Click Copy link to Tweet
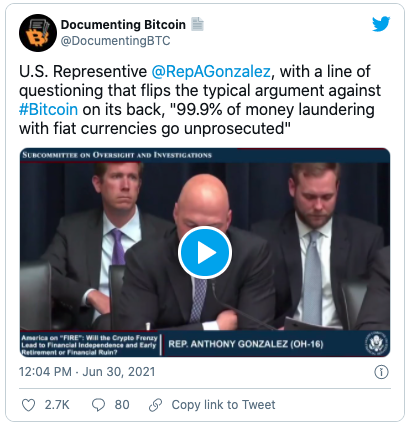 (223, 405)
